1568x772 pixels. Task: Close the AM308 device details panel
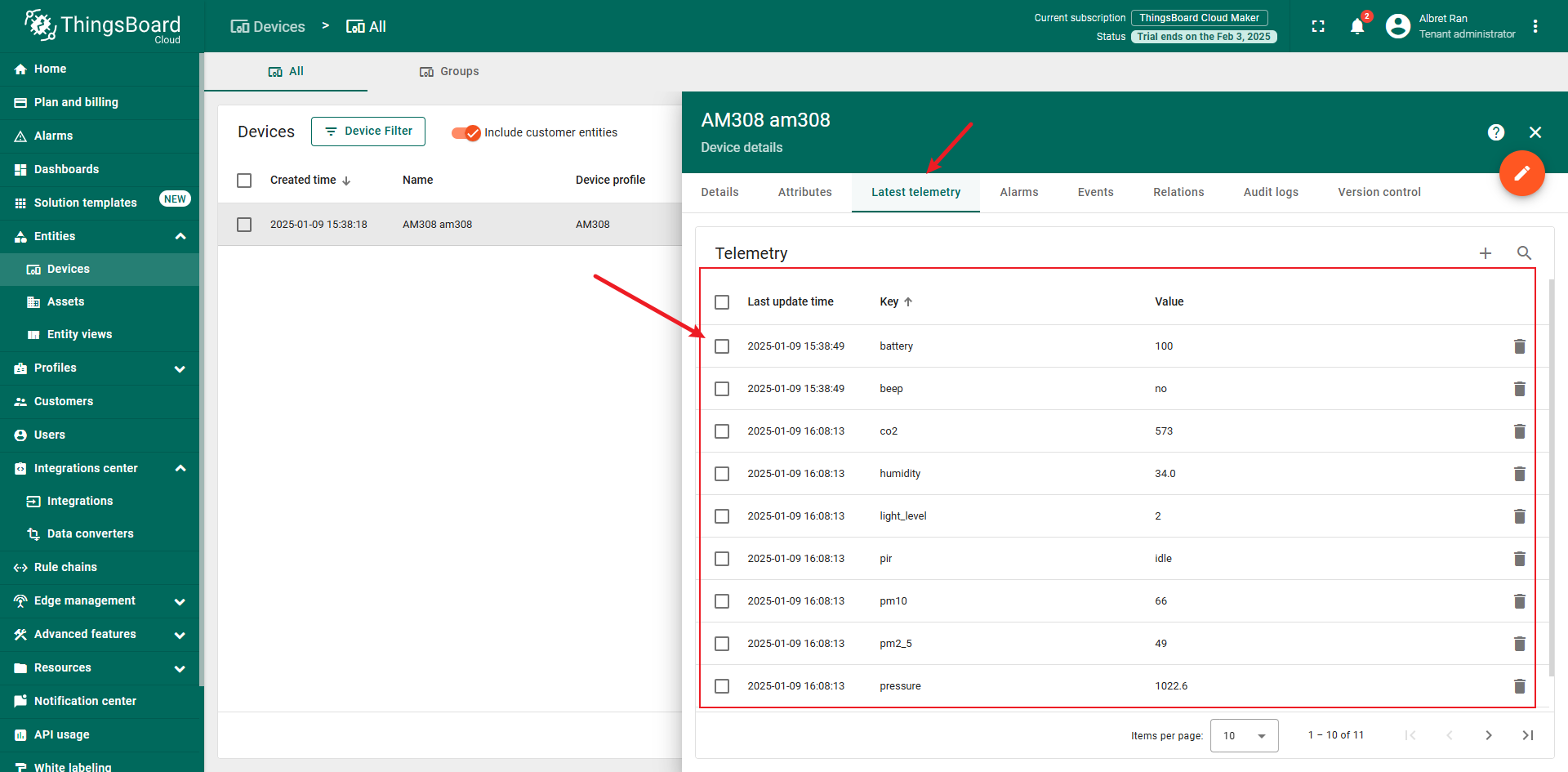[x=1535, y=132]
